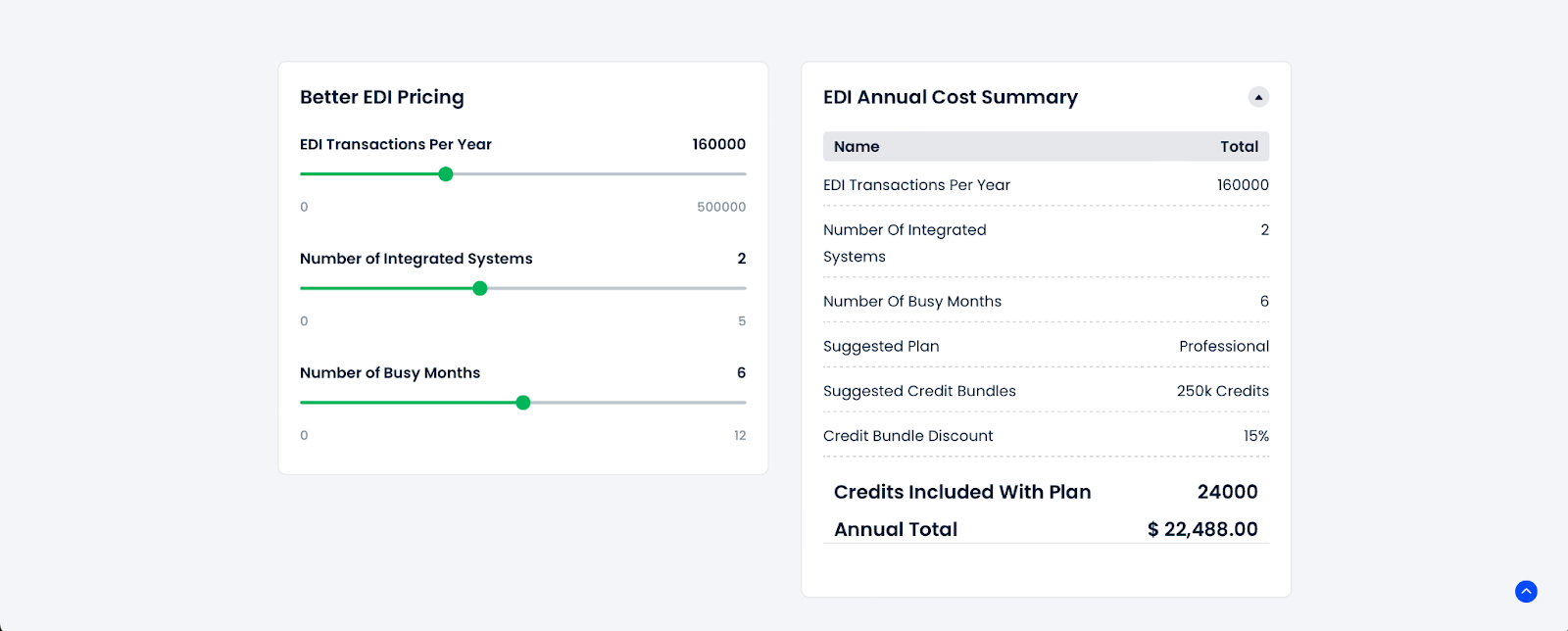Select the EDI Transactions Per Year summary row
The height and width of the screenshot is (631, 1568).
click(x=917, y=184)
